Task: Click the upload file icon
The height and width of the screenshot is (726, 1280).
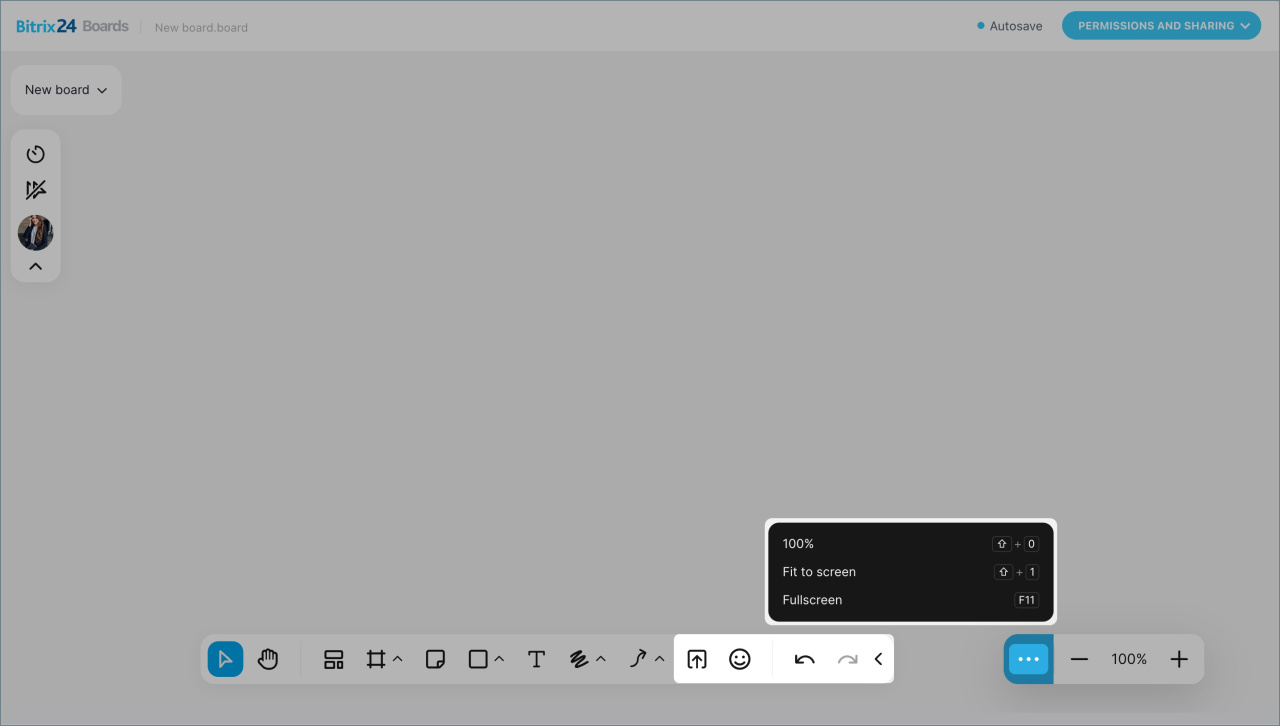Action: click(x=697, y=659)
